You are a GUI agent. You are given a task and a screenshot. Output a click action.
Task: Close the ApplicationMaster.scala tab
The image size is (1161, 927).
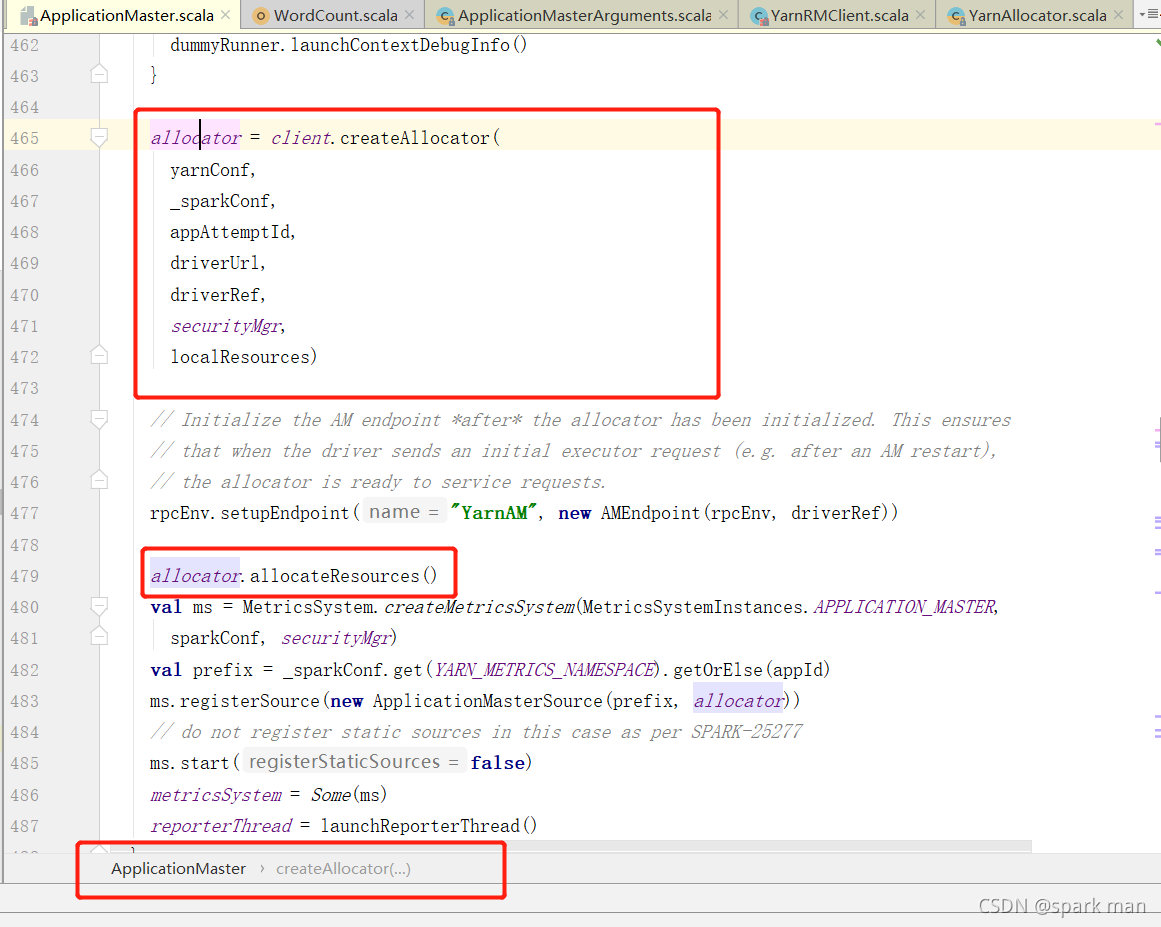[225, 15]
